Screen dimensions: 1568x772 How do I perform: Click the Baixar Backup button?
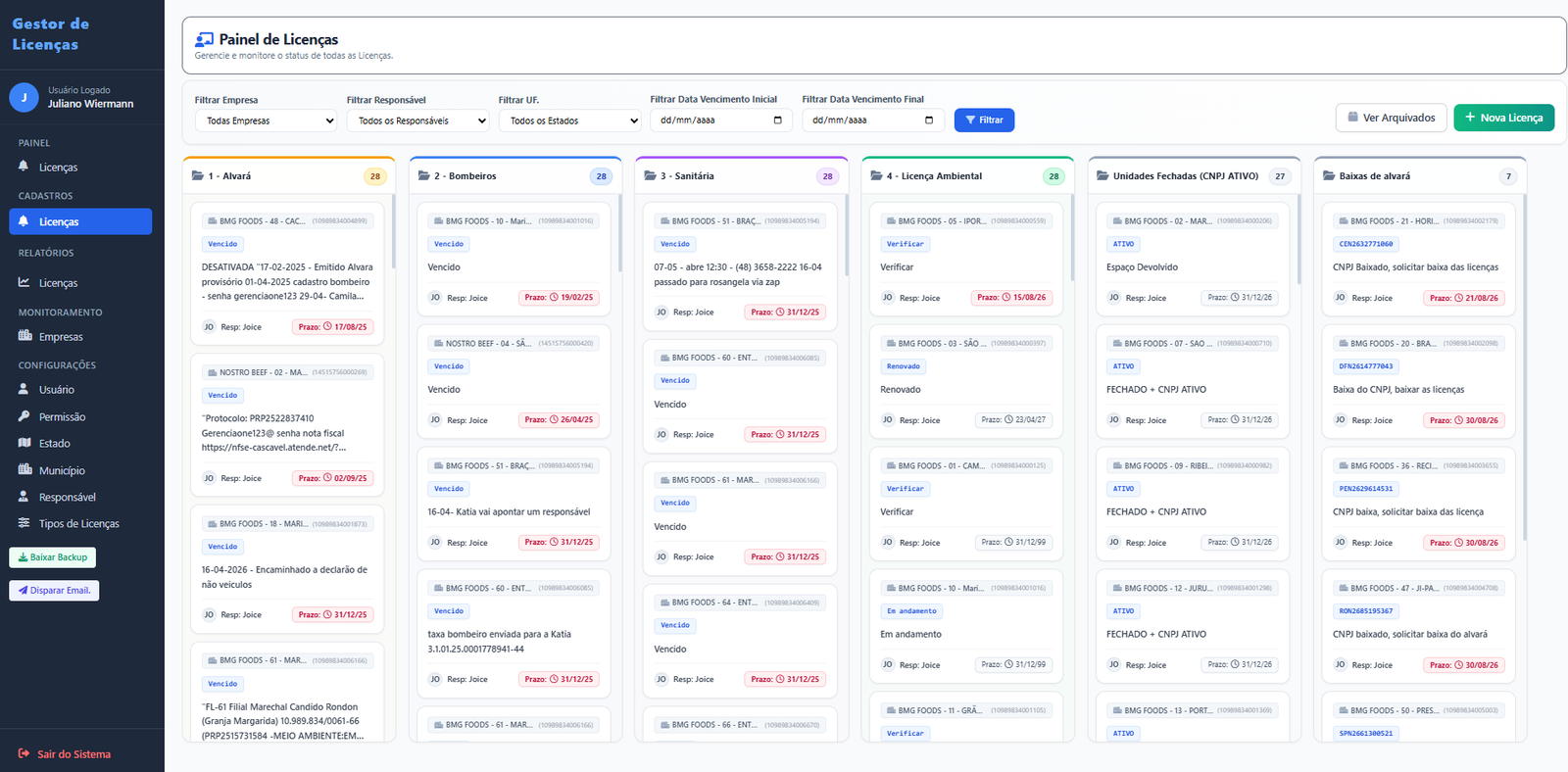pos(52,557)
